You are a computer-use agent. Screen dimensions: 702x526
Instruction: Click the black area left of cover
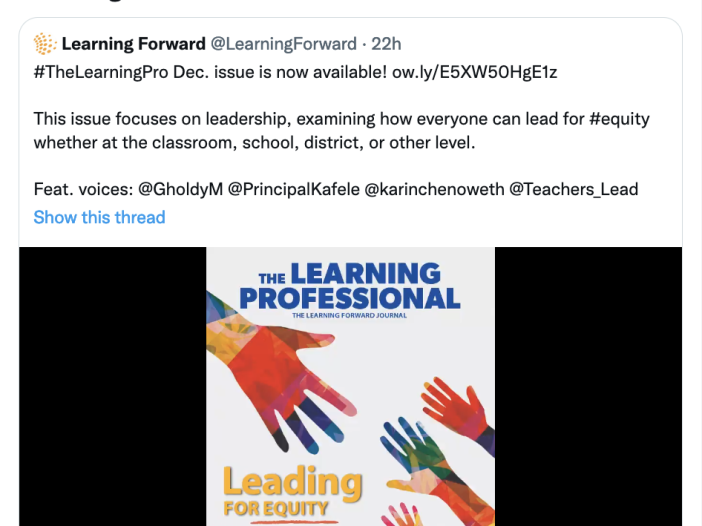pyautogui.click(x=112, y=386)
